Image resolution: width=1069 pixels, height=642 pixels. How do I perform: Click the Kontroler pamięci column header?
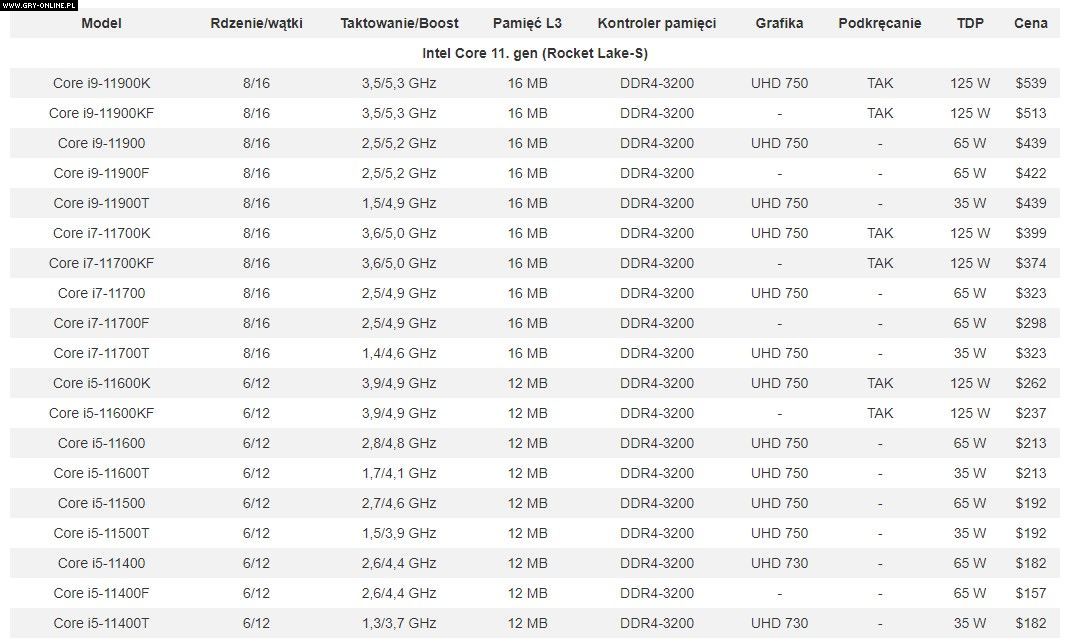(x=656, y=23)
